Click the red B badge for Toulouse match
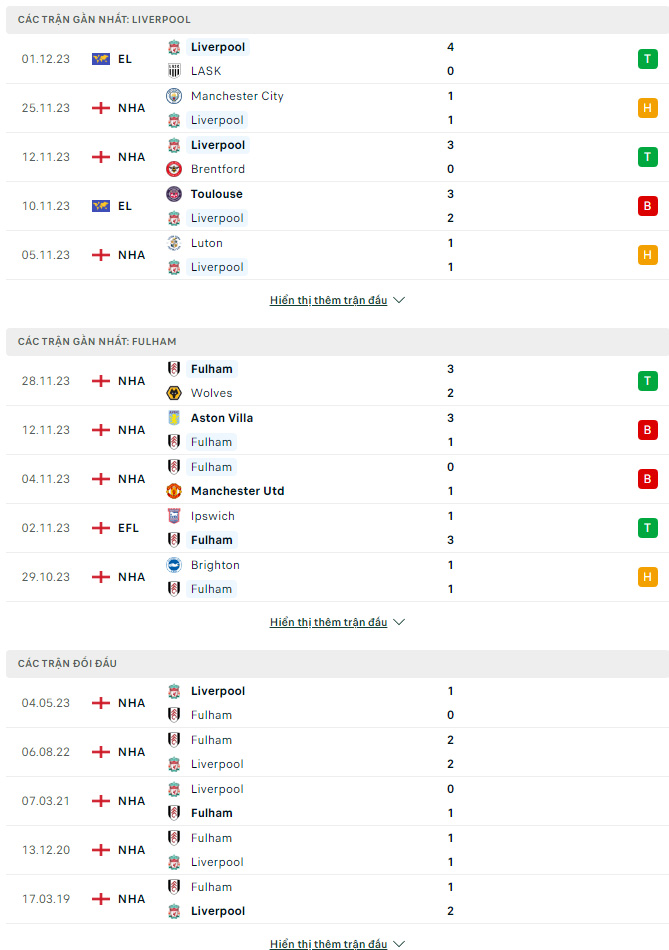Image resolution: width=669 pixels, height=950 pixels. (647, 206)
